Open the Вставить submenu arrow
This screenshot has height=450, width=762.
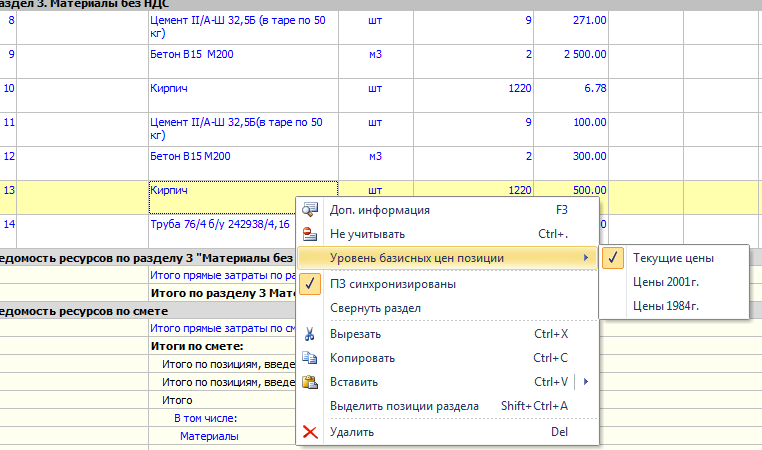586,382
